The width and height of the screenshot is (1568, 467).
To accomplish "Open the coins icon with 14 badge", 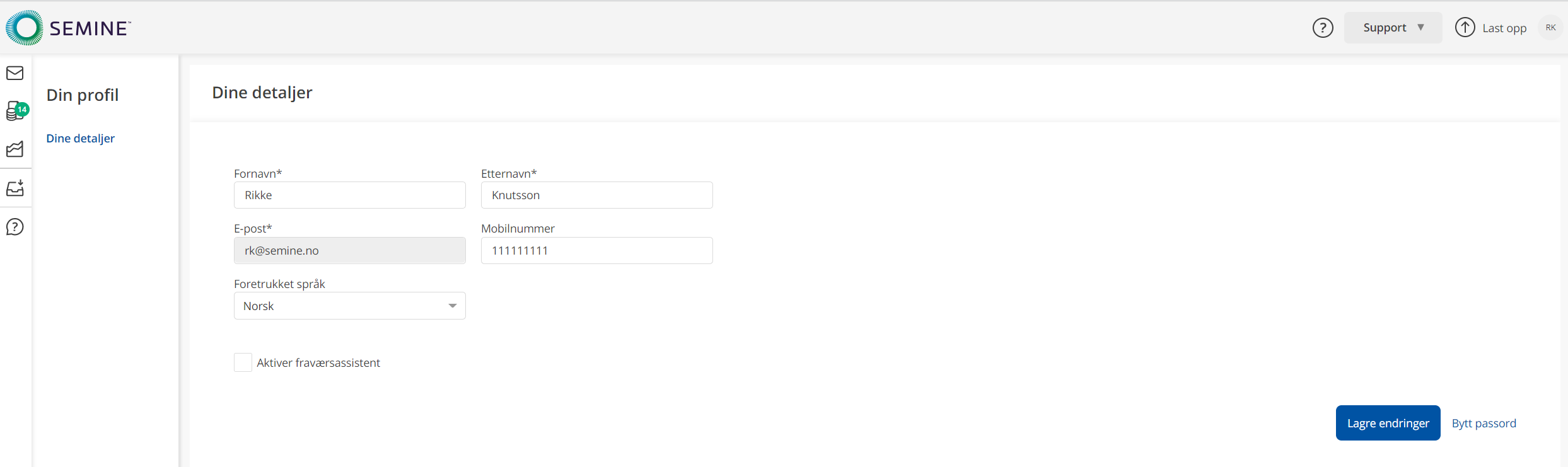I will (15, 111).
